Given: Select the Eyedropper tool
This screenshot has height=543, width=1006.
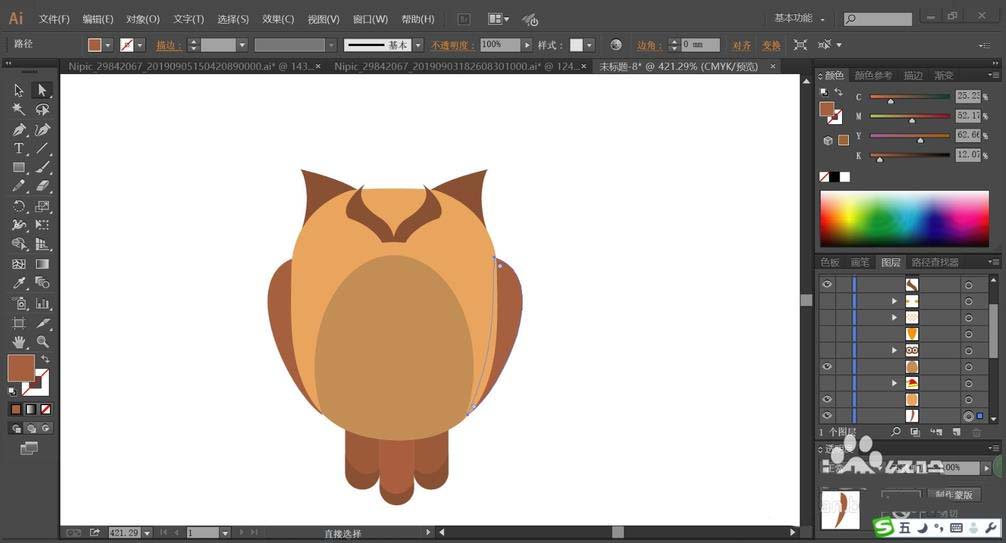Looking at the screenshot, I should [19, 283].
